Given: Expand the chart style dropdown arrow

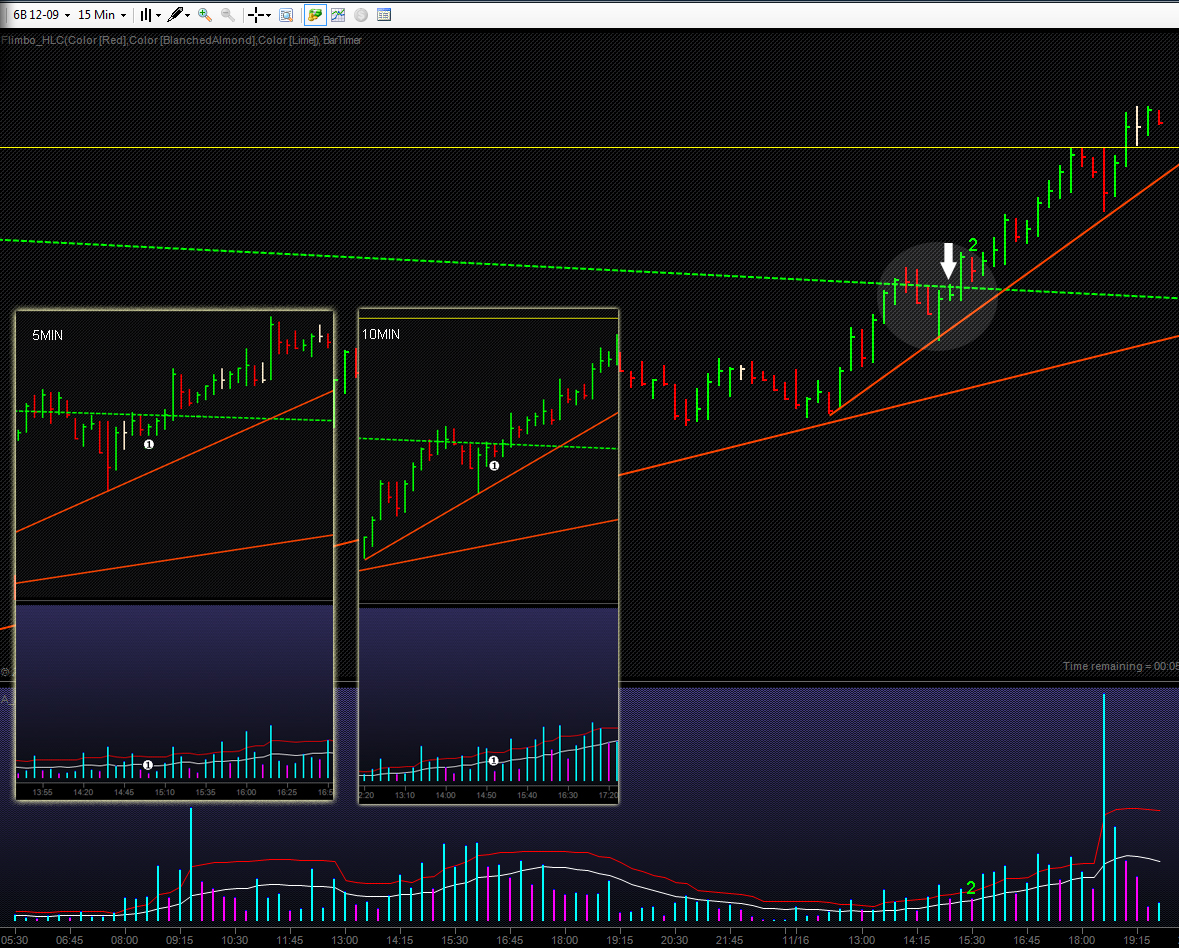Looking at the screenshot, I should (x=159, y=15).
